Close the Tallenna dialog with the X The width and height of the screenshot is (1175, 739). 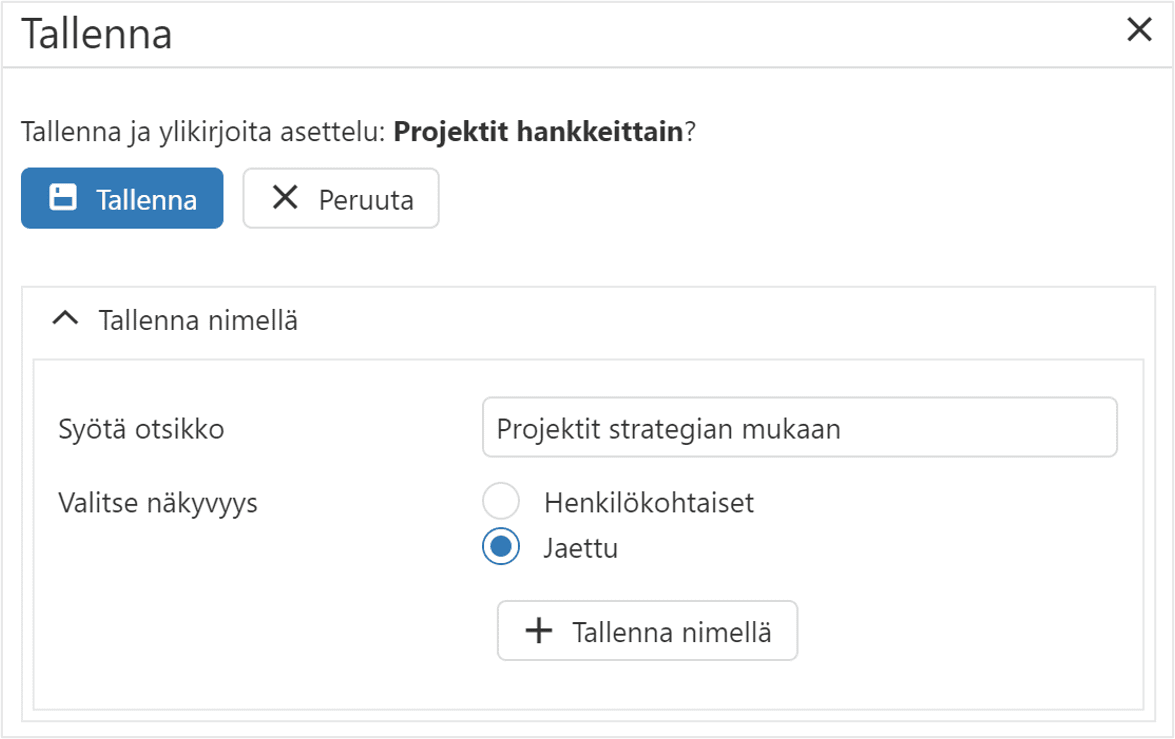tap(1139, 31)
